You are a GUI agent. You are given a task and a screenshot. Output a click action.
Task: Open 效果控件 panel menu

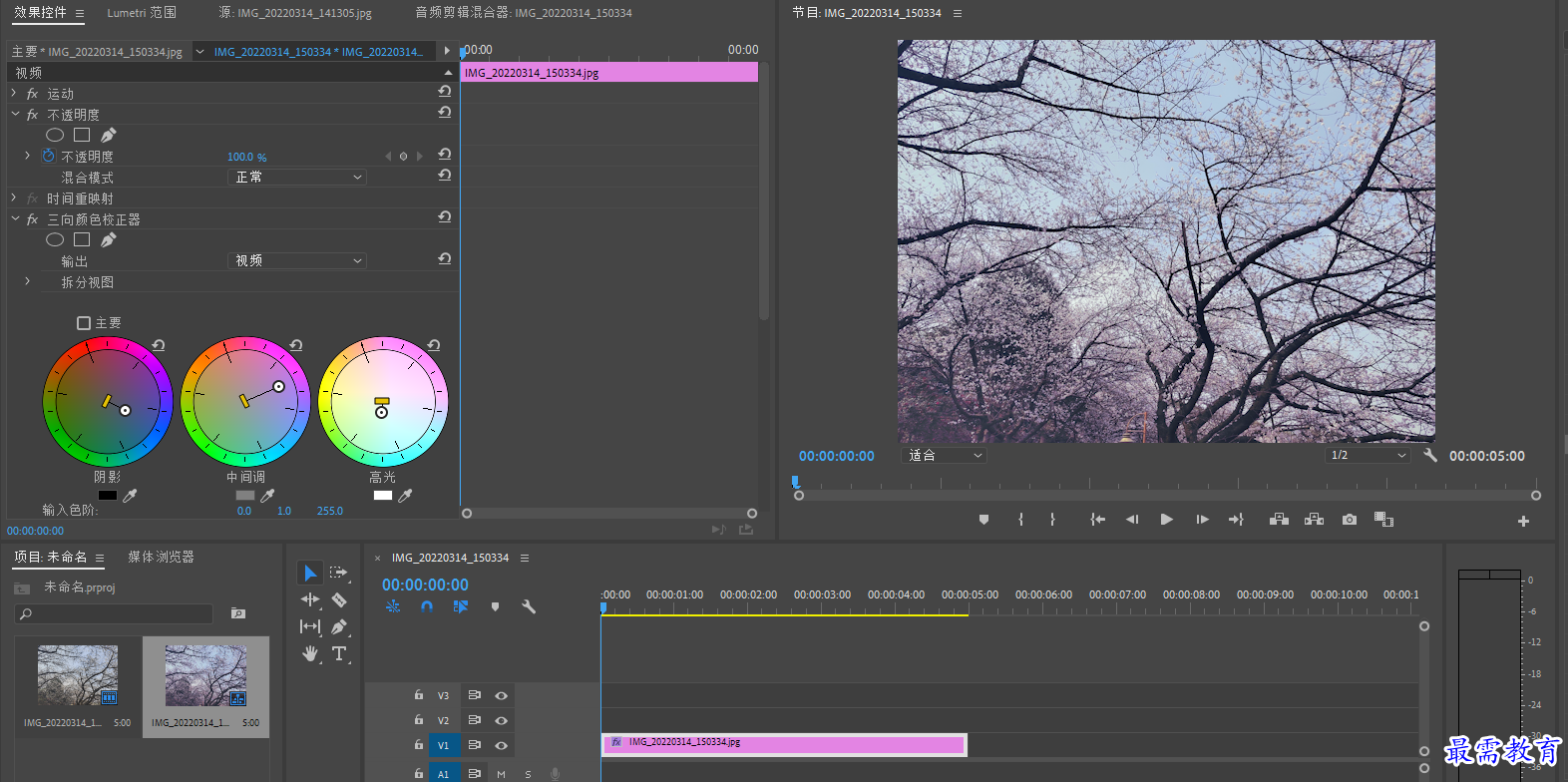[x=80, y=14]
